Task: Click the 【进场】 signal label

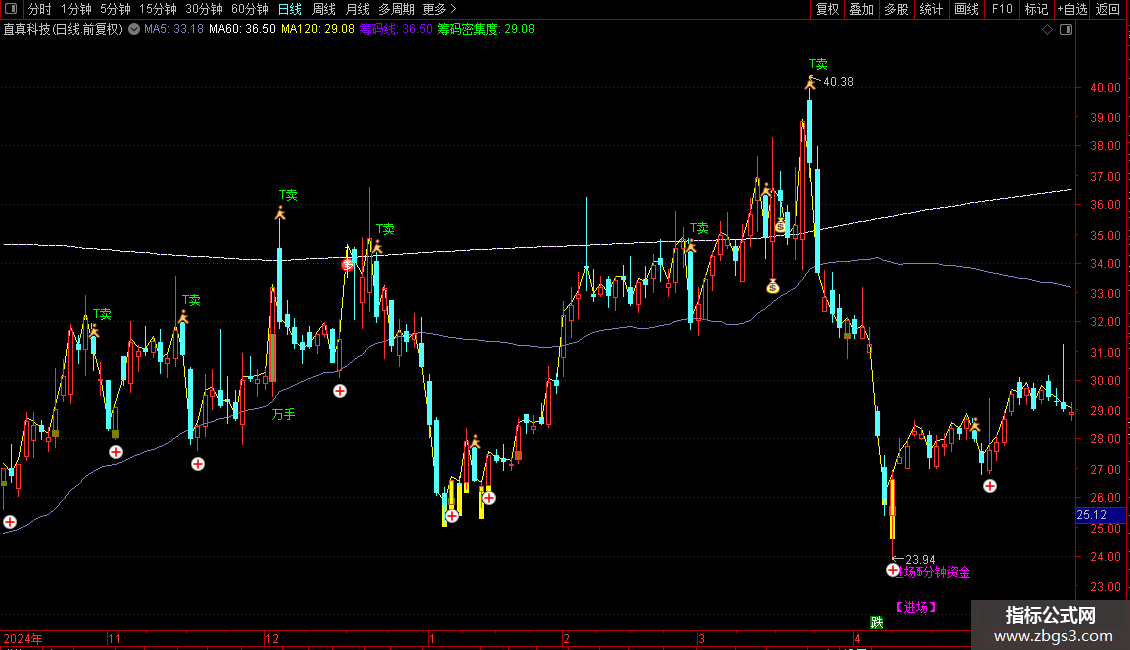Action: (915, 607)
